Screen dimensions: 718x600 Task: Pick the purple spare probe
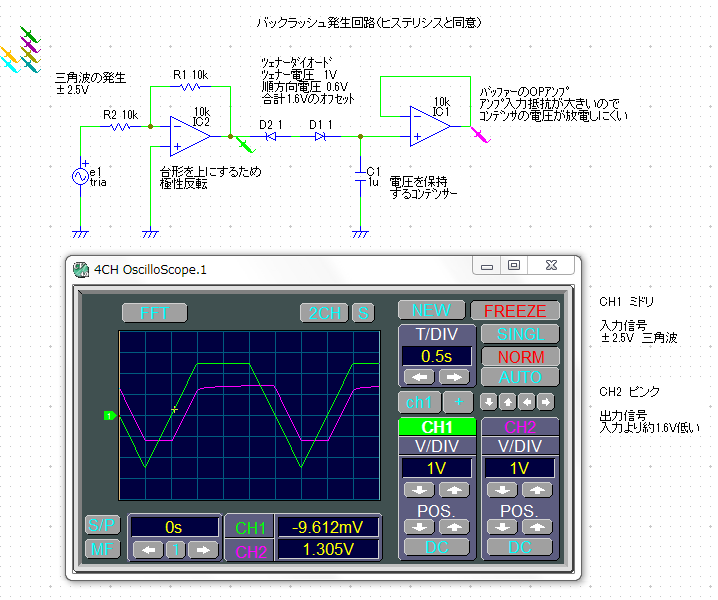point(30,44)
